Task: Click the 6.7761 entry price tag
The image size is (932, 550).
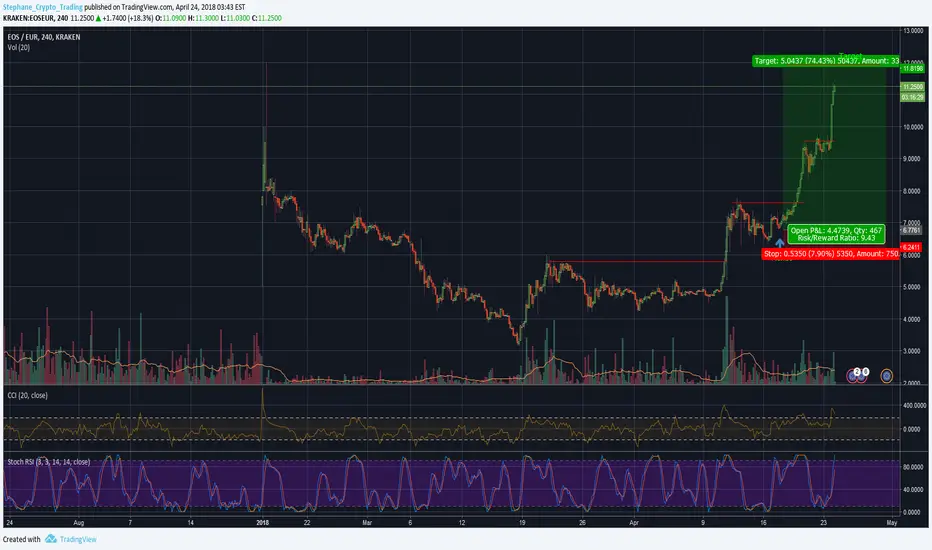Action: [x=911, y=230]
